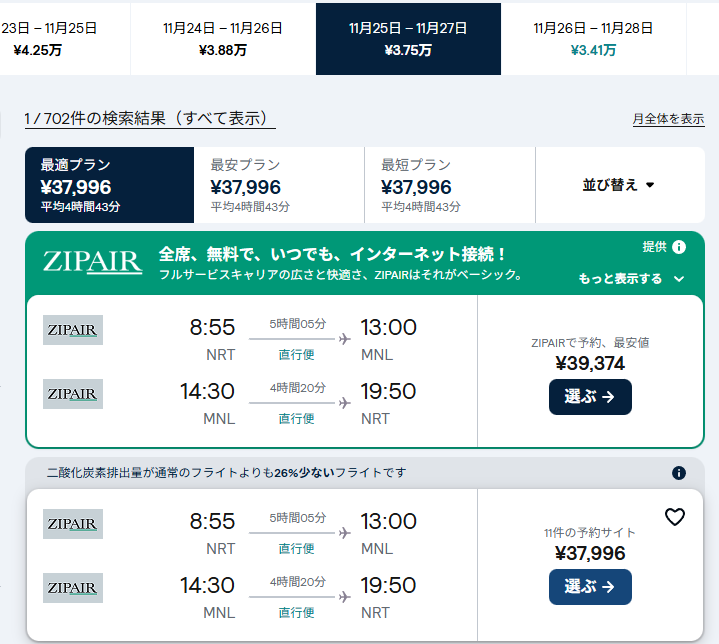Image resolution: width=719 pixels, height=644 pixels.
Task: Click the CO2 emissions info icon
Action: click(x=679, y=473)
